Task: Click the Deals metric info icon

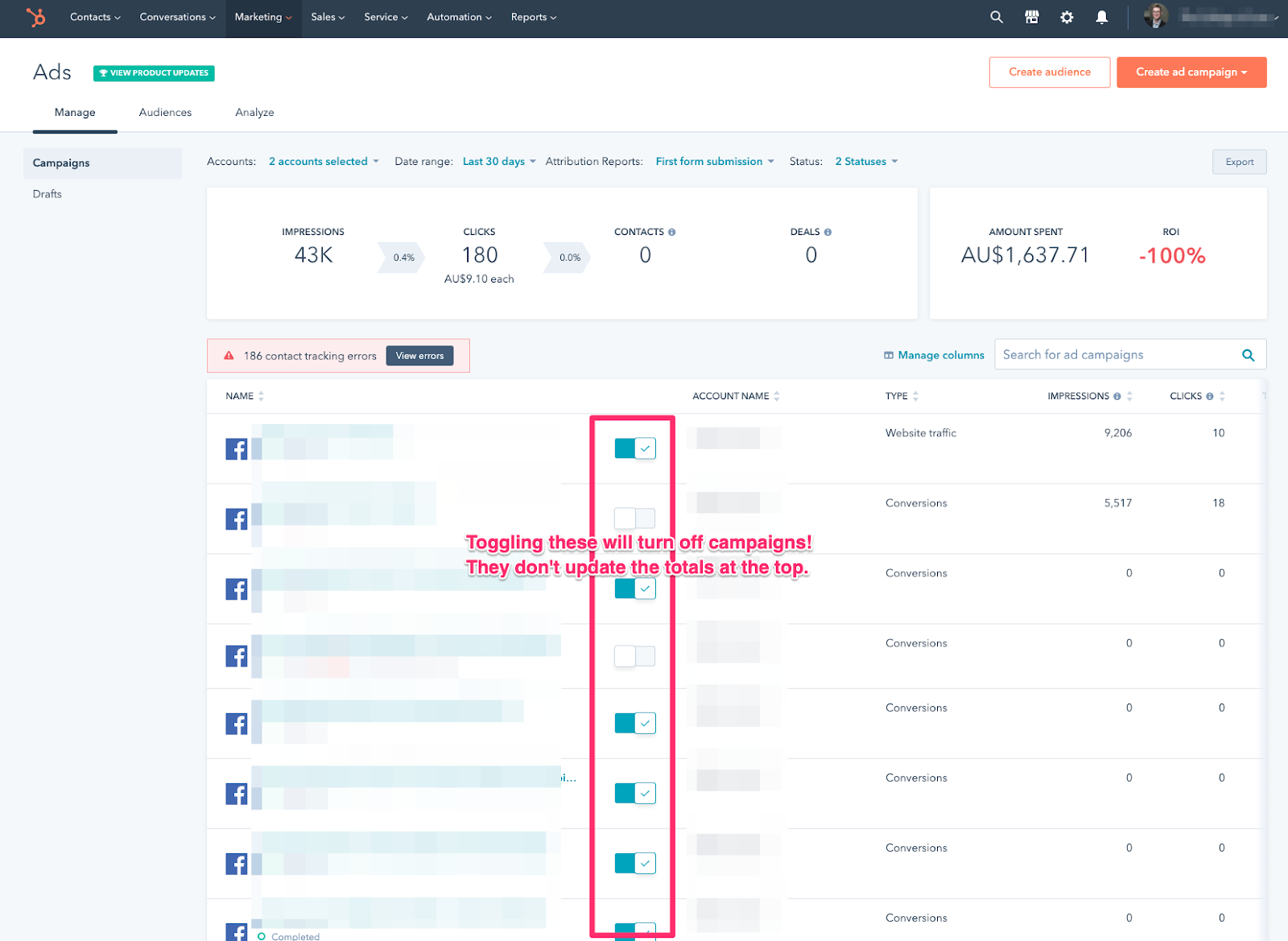Action: pos(828,232)
